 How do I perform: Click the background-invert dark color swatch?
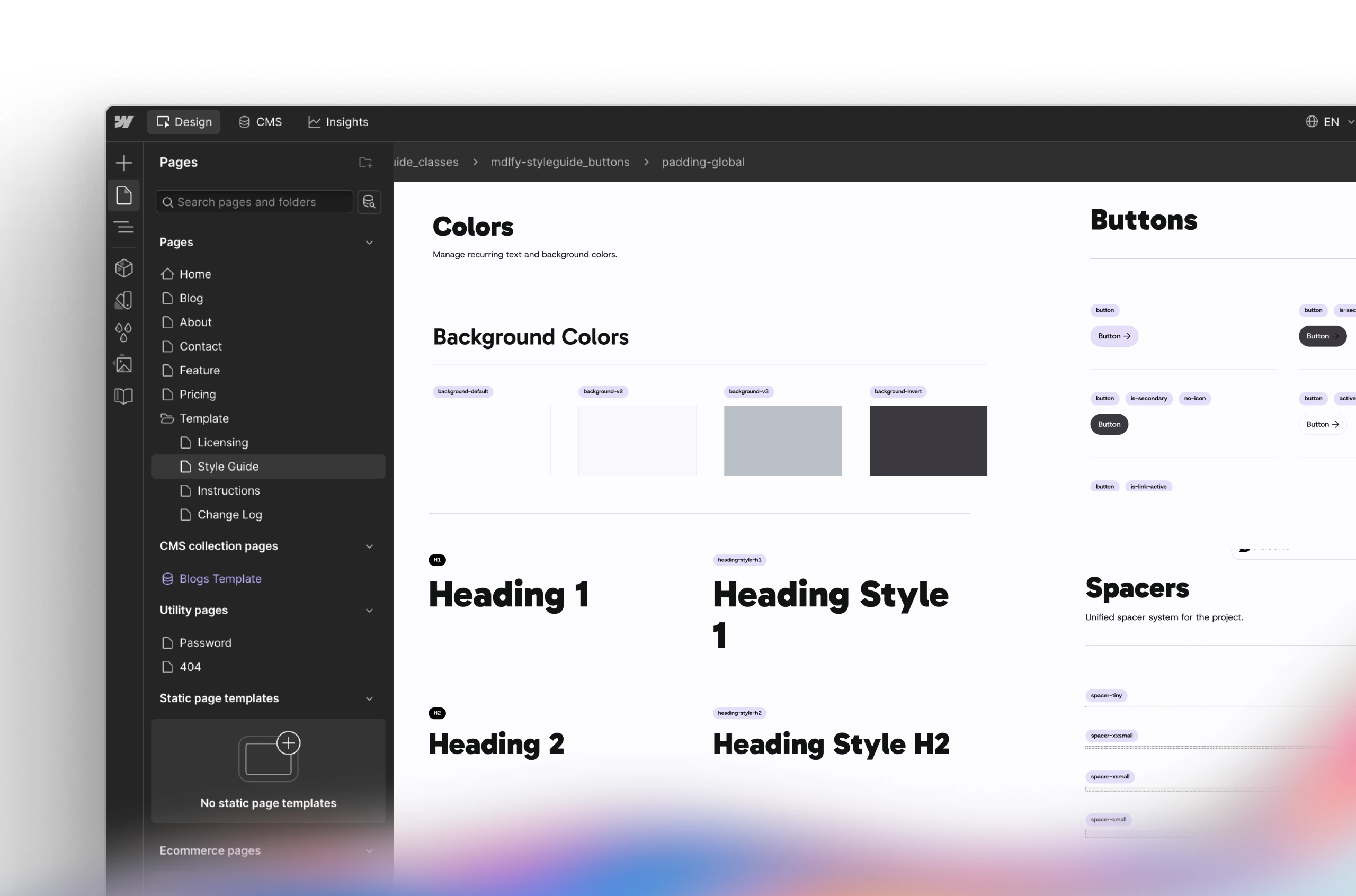927,441
